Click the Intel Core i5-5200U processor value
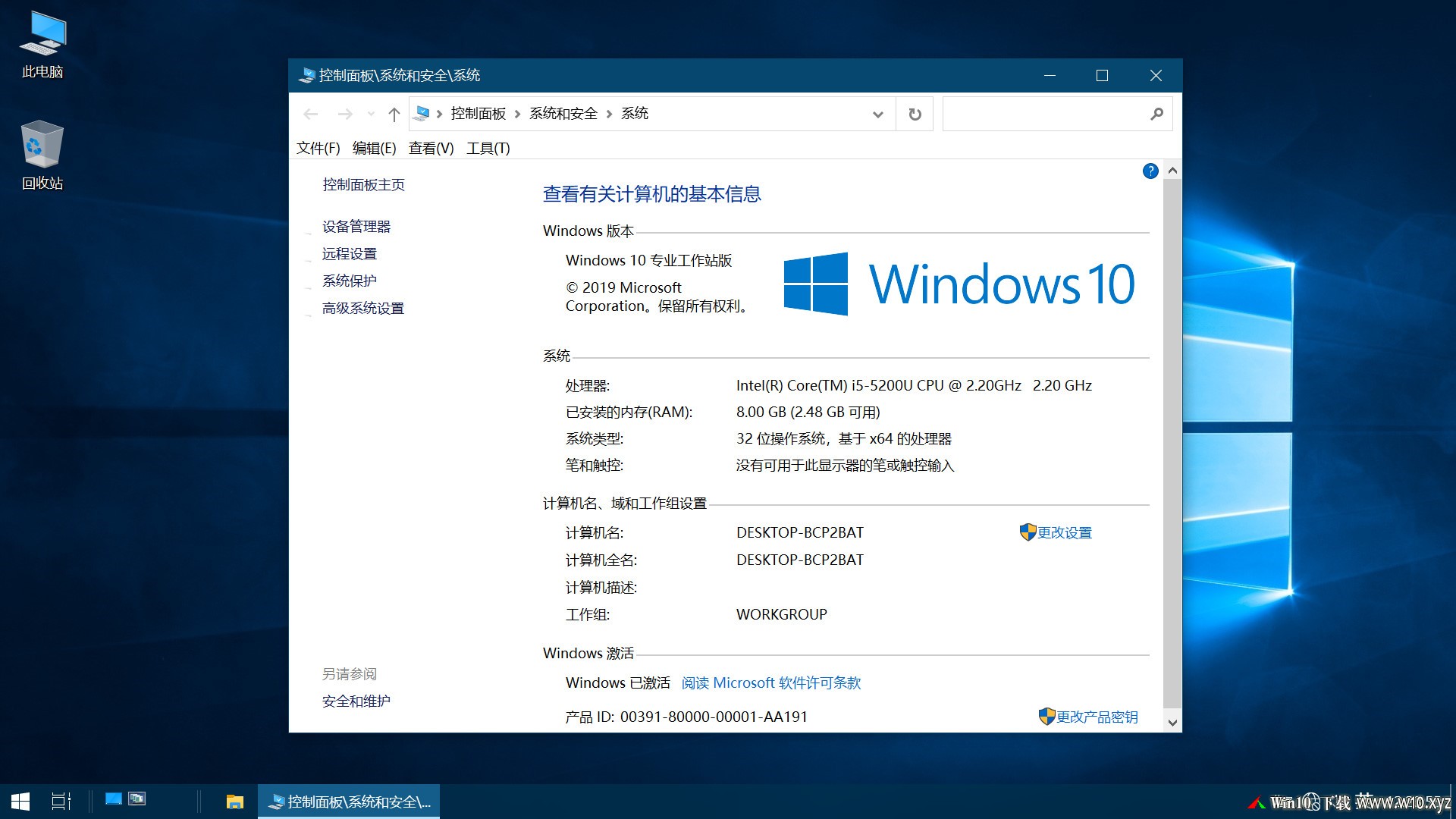 (x=914, y=385)
